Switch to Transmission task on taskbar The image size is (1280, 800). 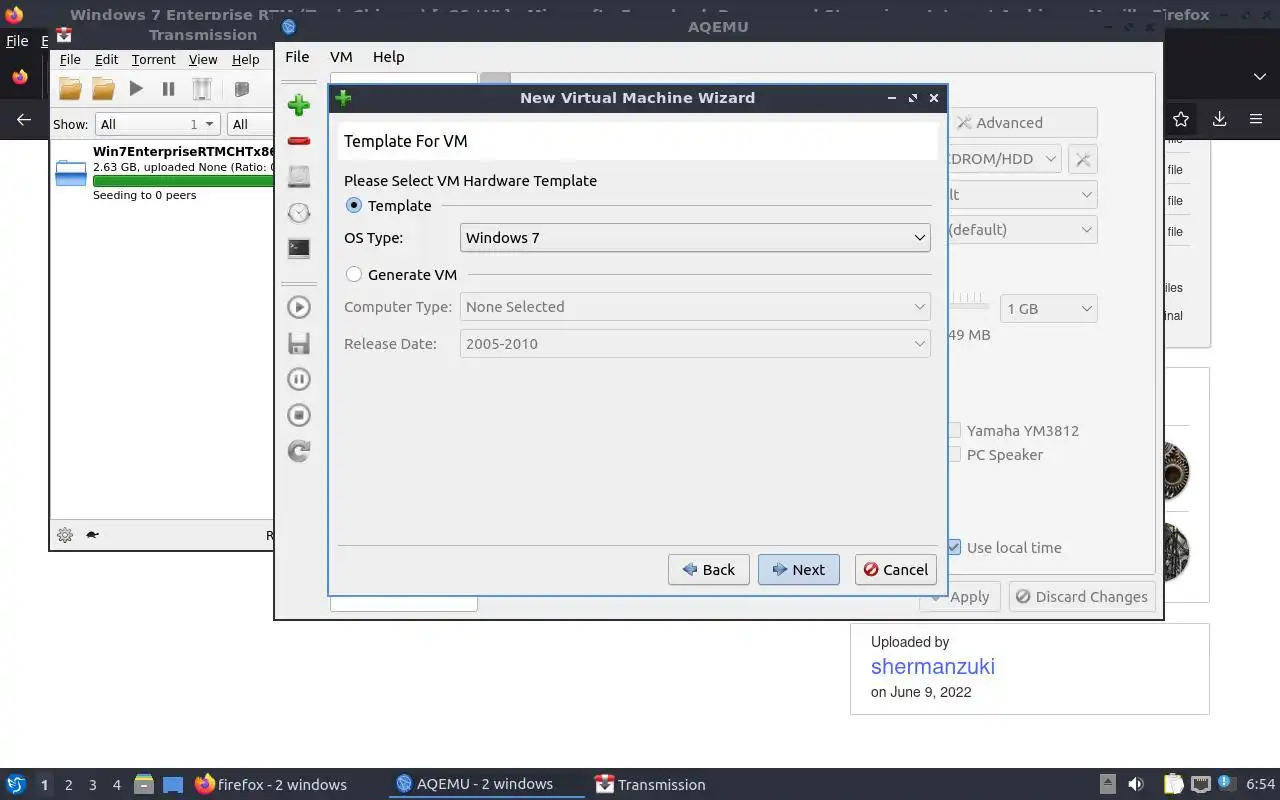[650, 784]
